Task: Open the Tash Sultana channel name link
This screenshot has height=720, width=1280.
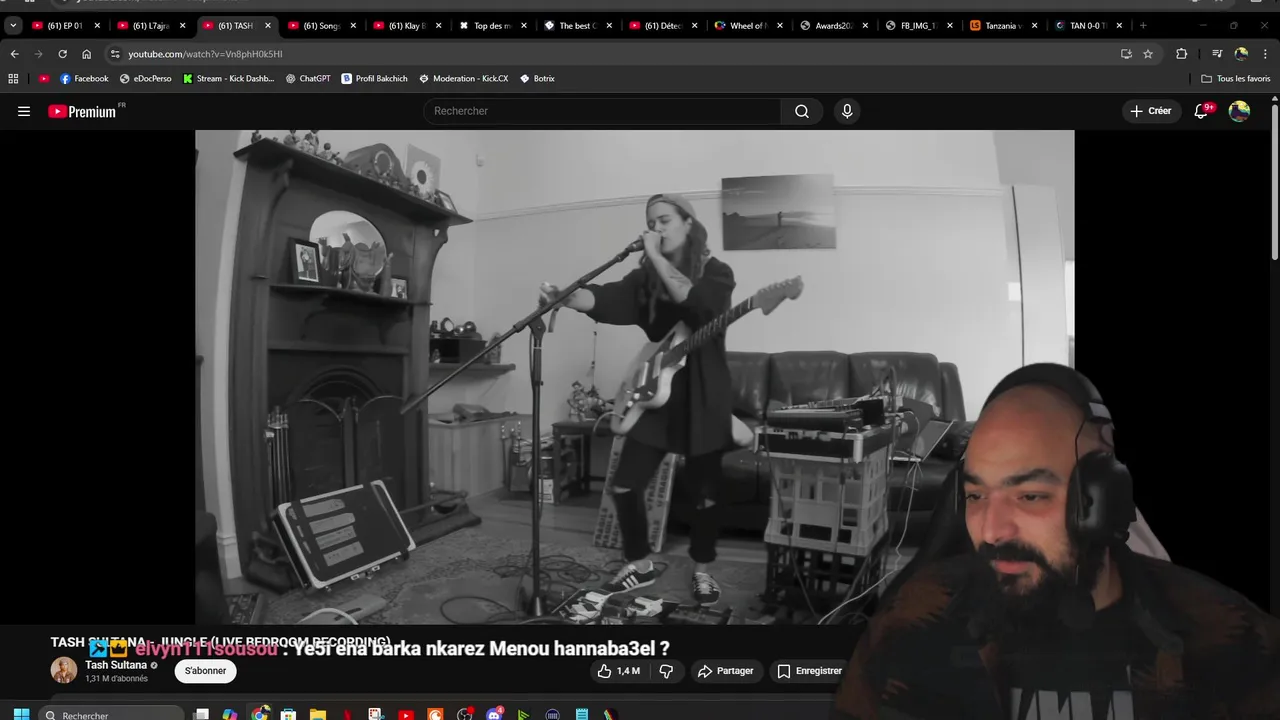Action: (x=116, y=665)
